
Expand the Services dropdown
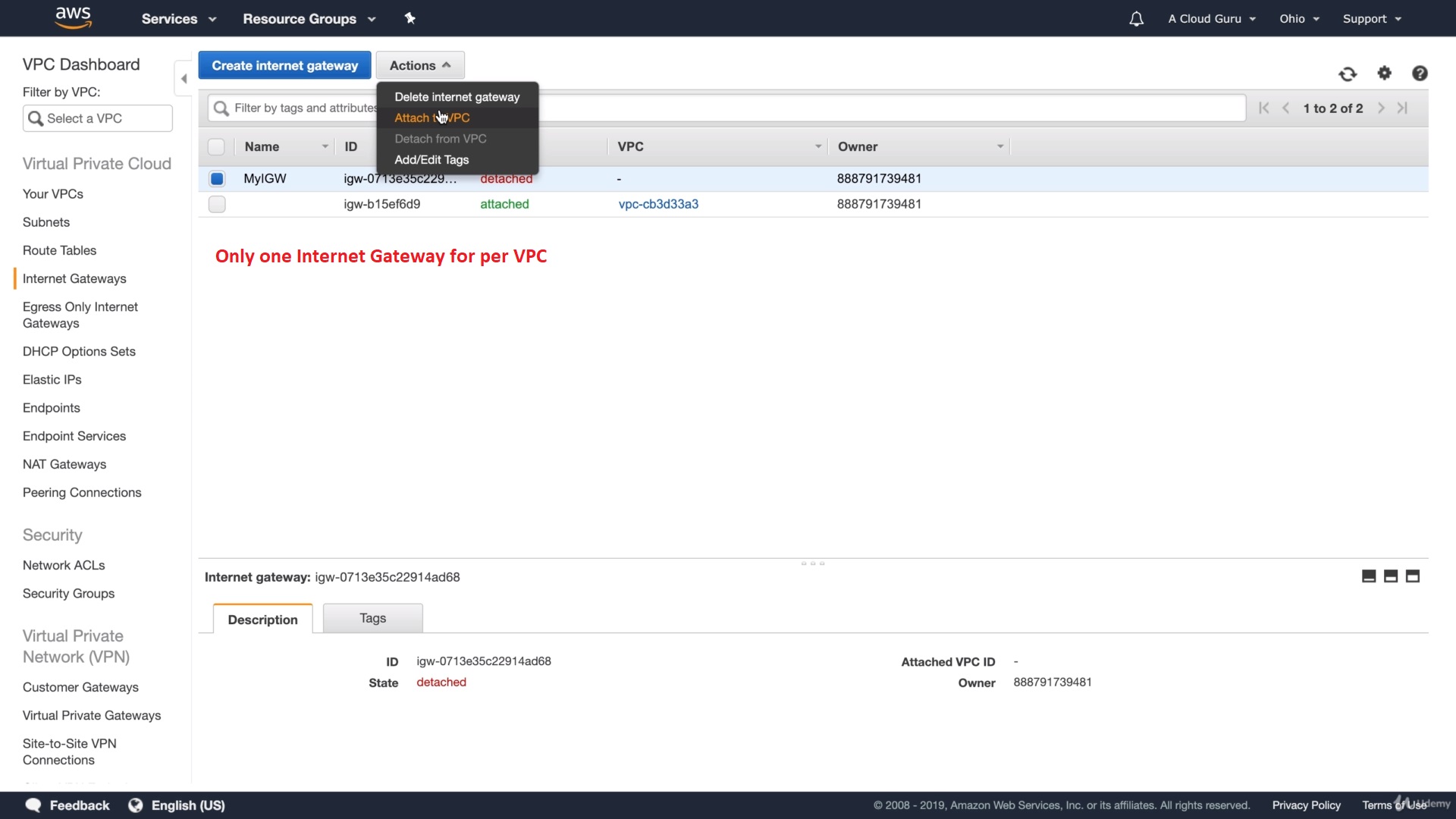[179, 19]
